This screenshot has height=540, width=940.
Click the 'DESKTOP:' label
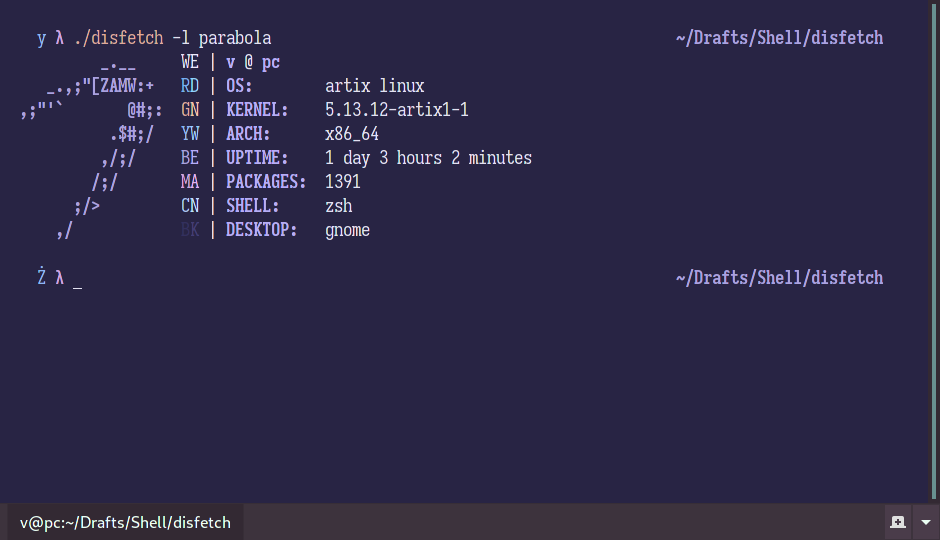[x=261, y=230]
